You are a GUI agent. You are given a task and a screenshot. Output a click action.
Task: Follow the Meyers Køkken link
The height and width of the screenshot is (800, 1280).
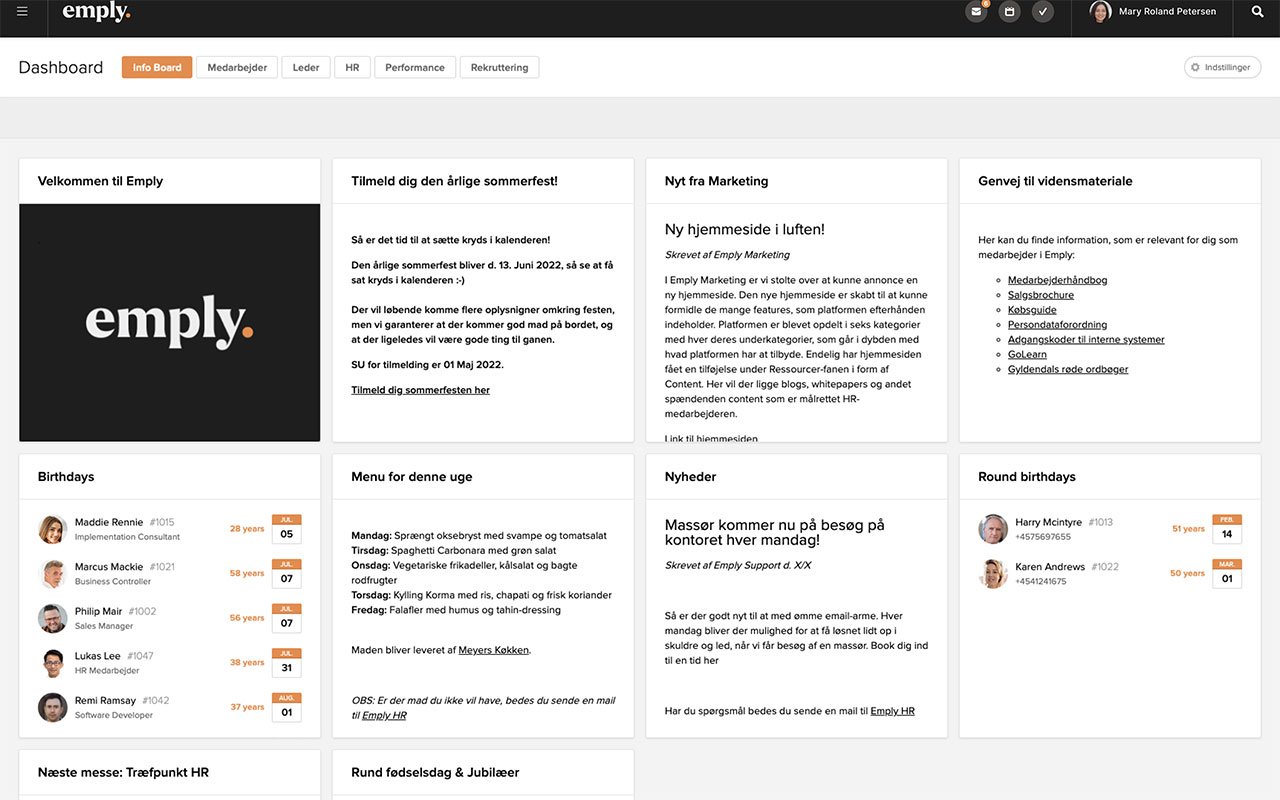tap(494, 650)
